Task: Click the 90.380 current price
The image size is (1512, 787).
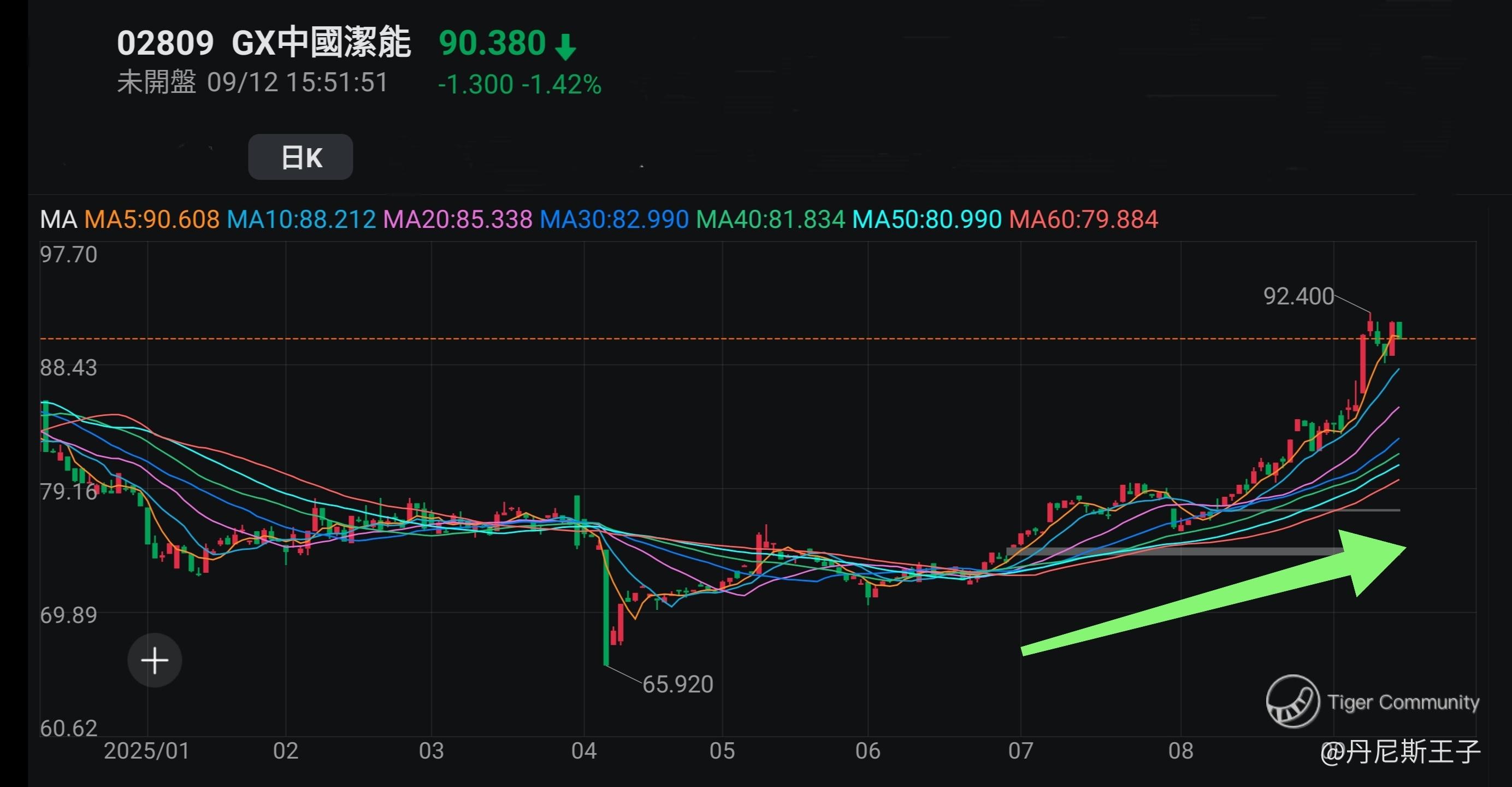Action: [493, 43]
